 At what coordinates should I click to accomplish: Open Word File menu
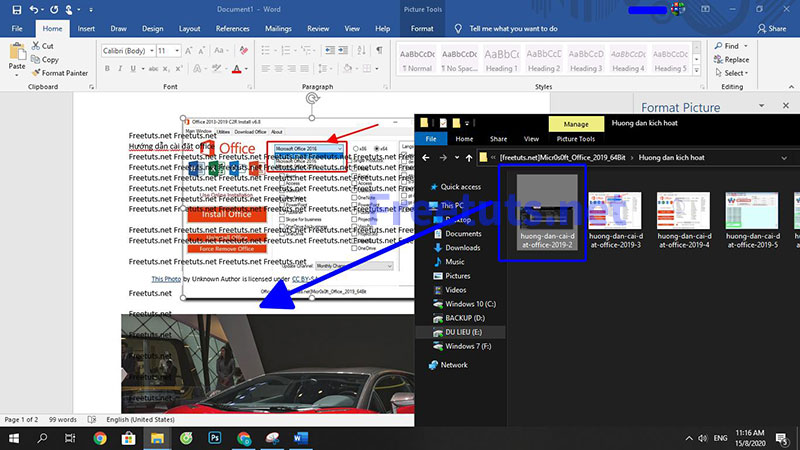pyautogui.click(x=17, y=29)
